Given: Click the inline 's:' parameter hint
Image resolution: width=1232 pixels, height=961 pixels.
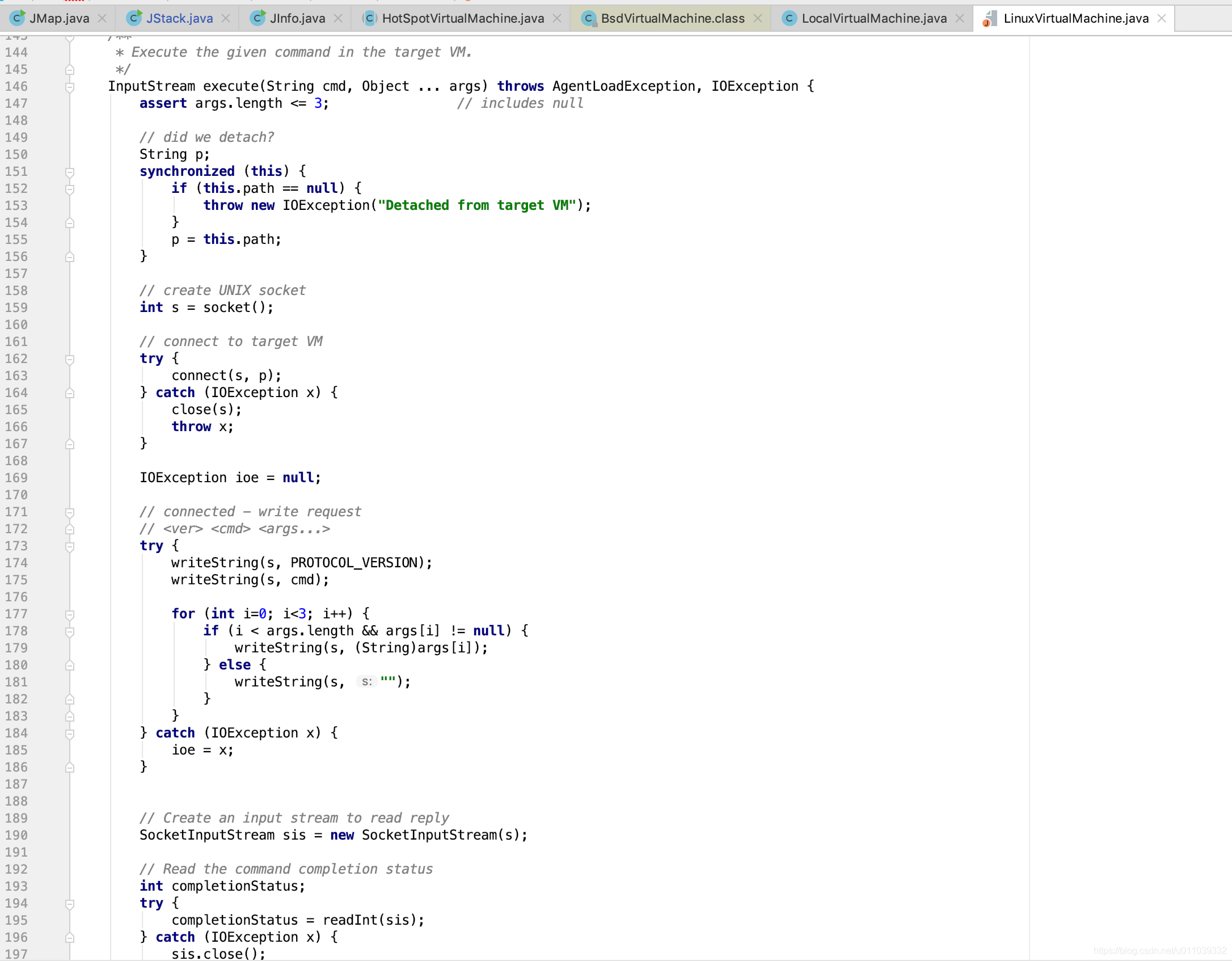Looking at the screenshot, I should [366, 682].
